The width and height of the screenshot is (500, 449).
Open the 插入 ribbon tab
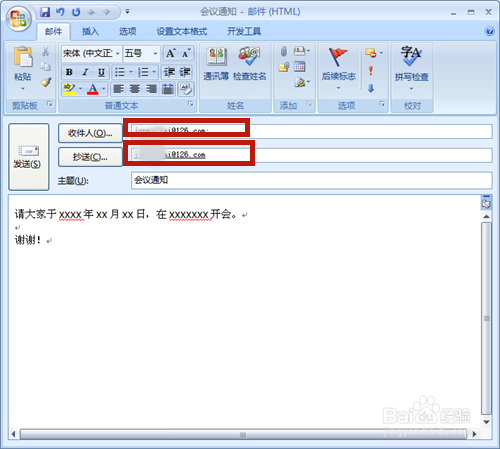click(x=90, y=31)
